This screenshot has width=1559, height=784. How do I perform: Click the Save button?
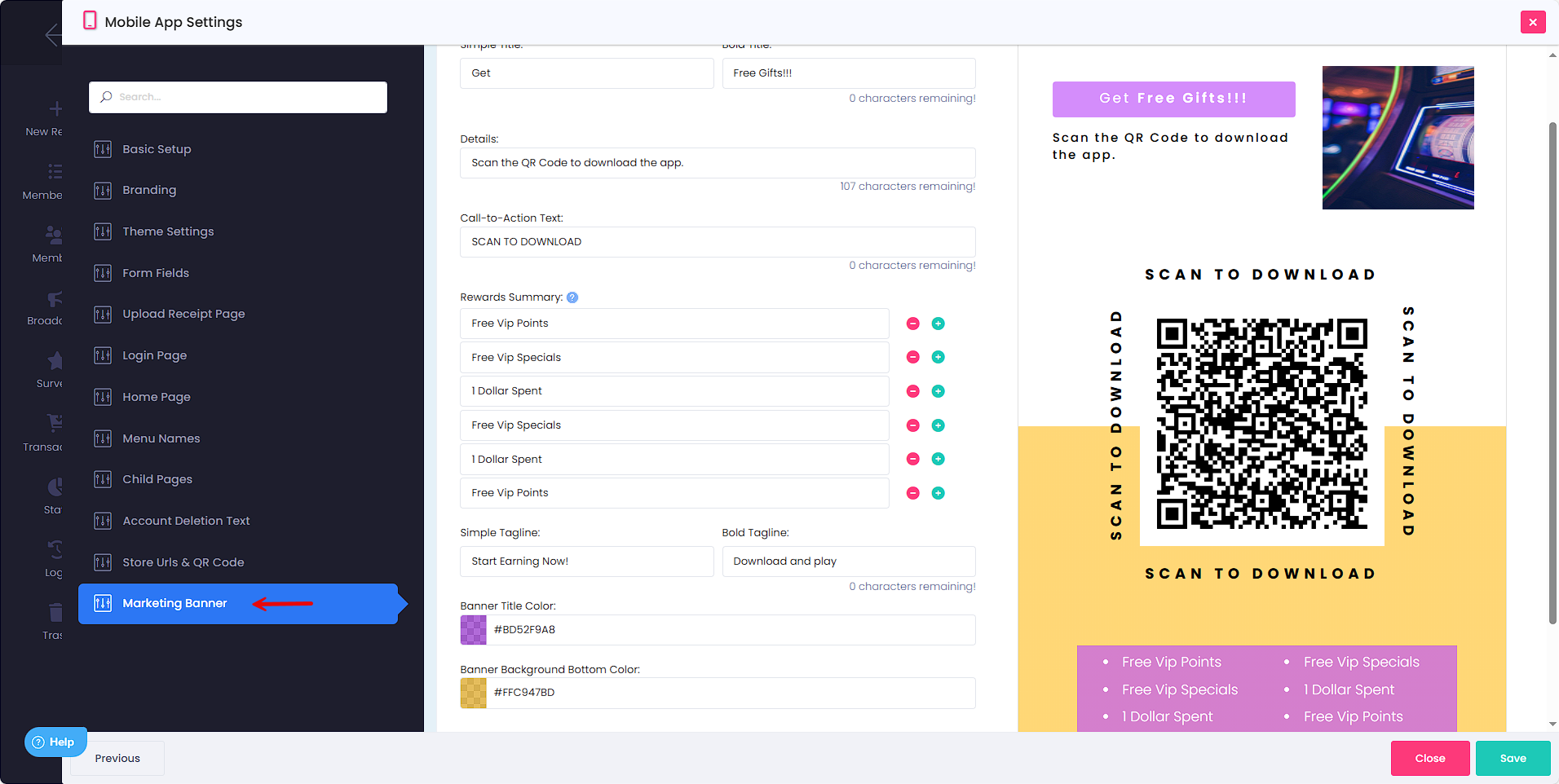click(1513, 758)
